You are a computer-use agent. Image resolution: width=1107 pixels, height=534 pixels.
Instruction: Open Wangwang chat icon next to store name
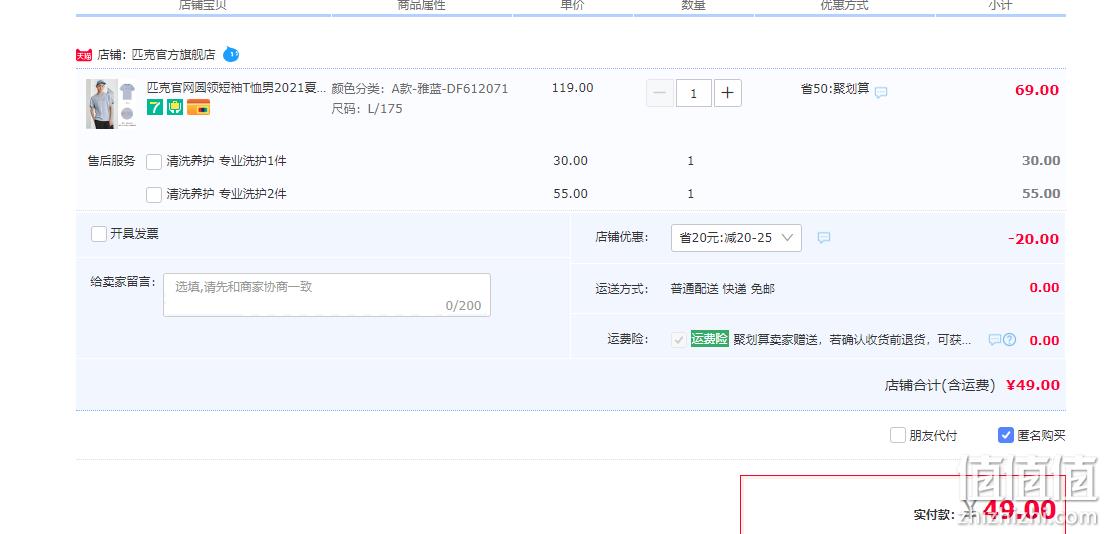coord(231,54)
